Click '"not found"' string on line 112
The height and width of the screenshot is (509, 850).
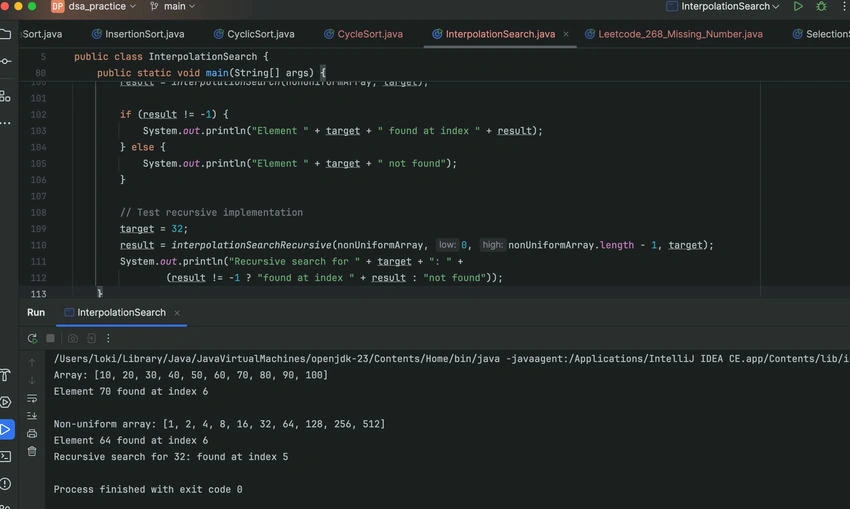[x=454, y=278]
